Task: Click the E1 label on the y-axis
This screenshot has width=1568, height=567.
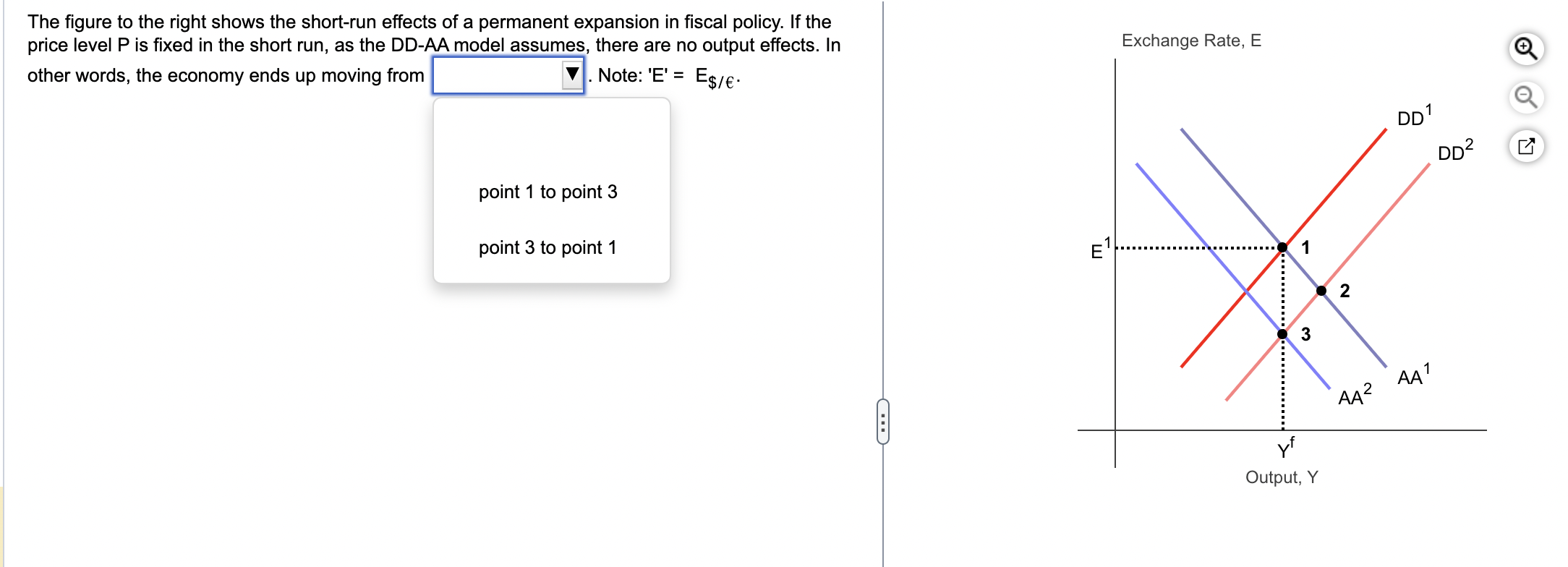Action: 1099,250
